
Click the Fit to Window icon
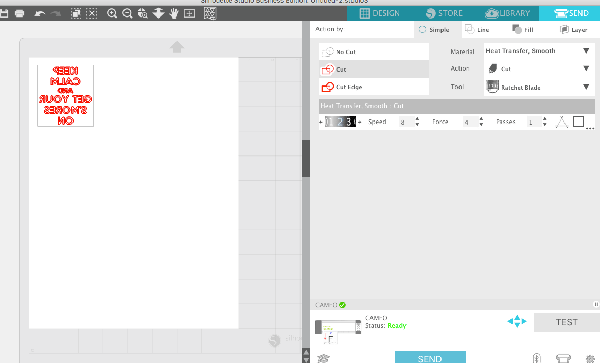(x=189, y=14)
